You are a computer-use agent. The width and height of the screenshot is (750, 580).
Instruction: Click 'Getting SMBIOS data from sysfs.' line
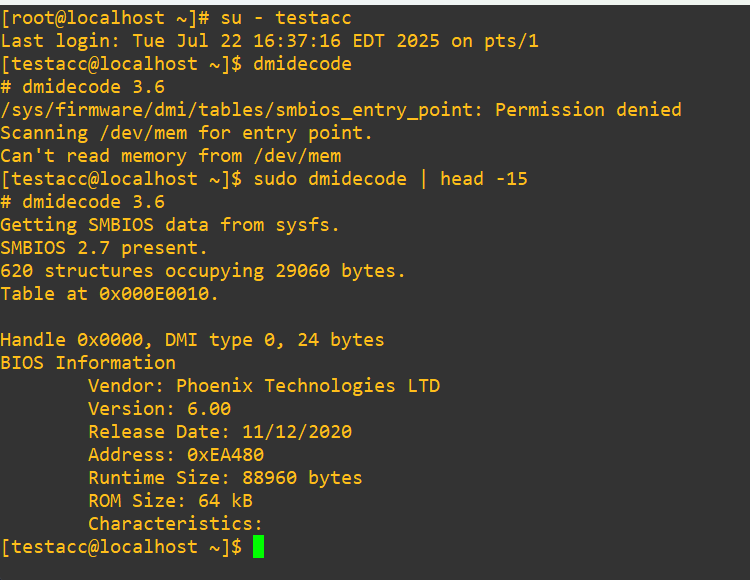170,225
